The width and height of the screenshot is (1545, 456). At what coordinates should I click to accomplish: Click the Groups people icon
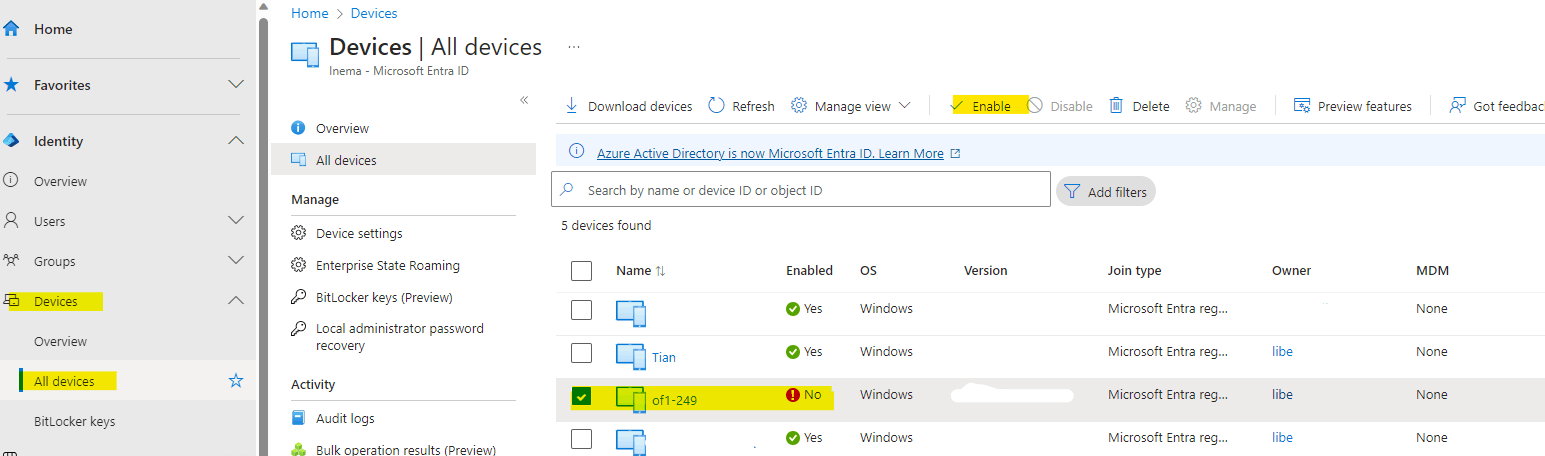tap(11, 261)
